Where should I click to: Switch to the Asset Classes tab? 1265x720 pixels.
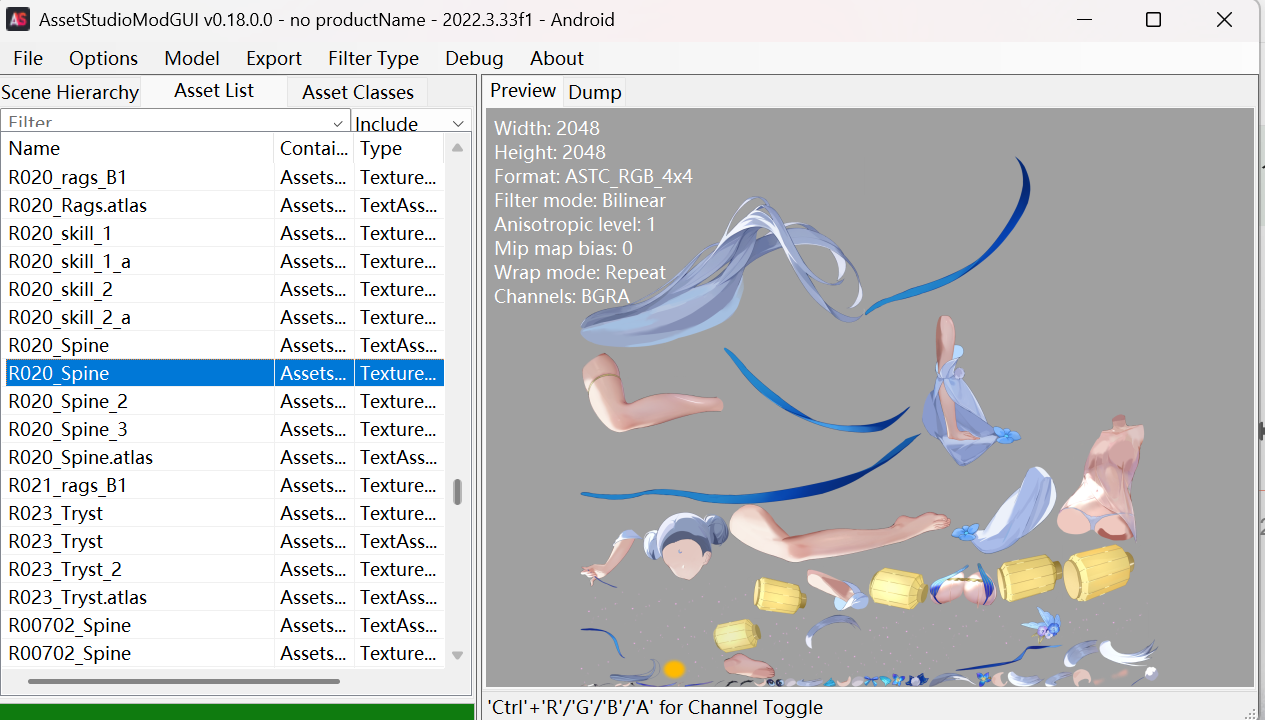click(358, 92)
